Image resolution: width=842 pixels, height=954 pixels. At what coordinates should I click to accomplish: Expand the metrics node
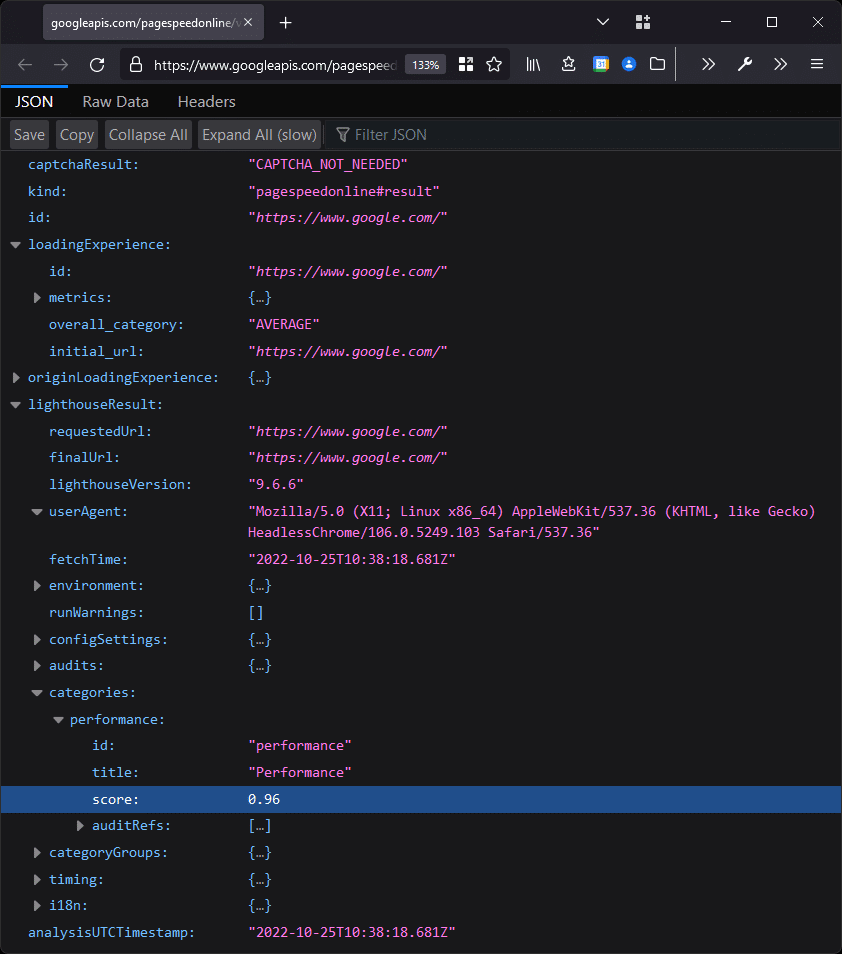pyautogui.click(x=37, y=297)
